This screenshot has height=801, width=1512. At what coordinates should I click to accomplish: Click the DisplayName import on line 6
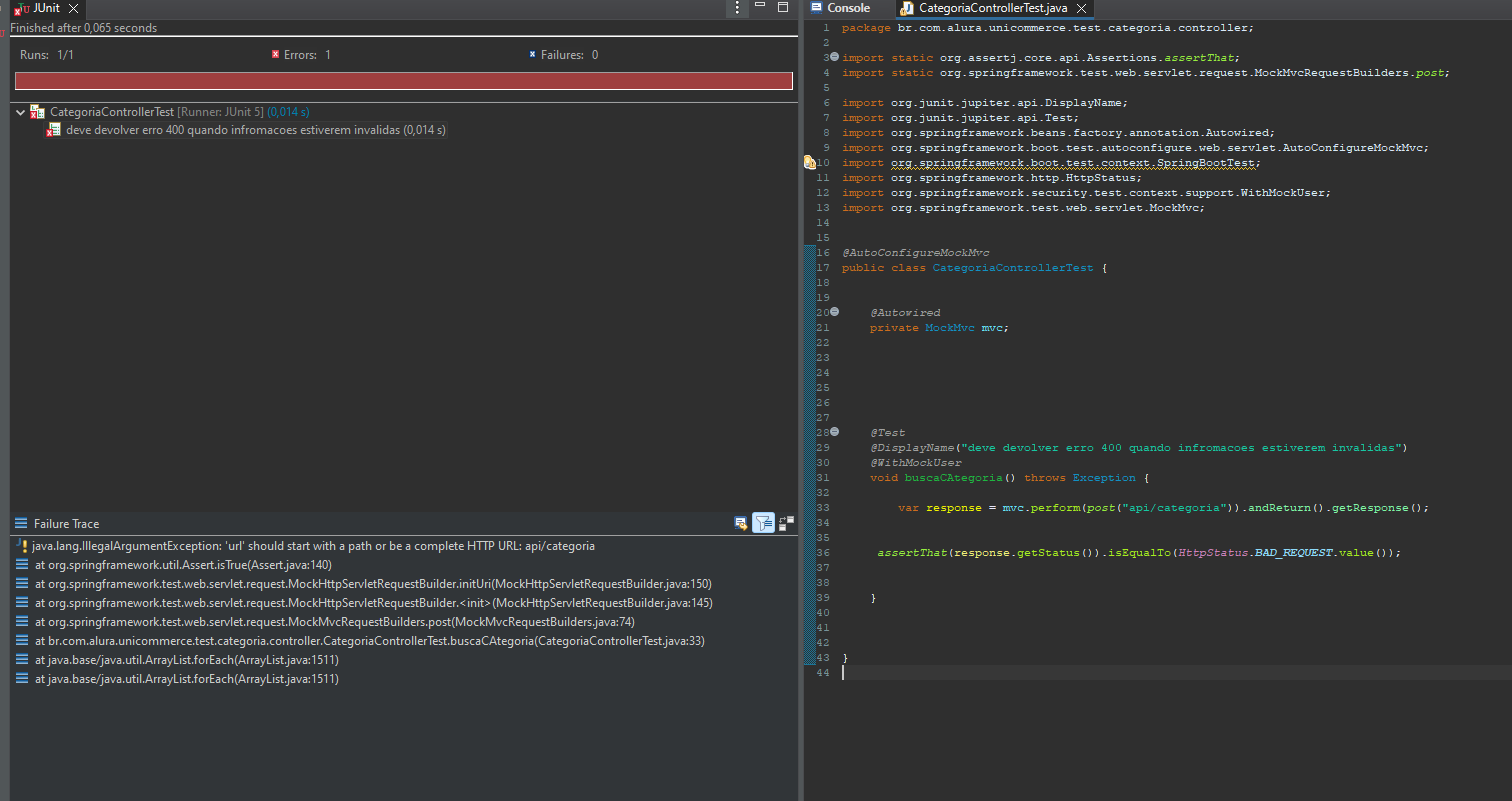pyautogui.click(x=985, y=102)
